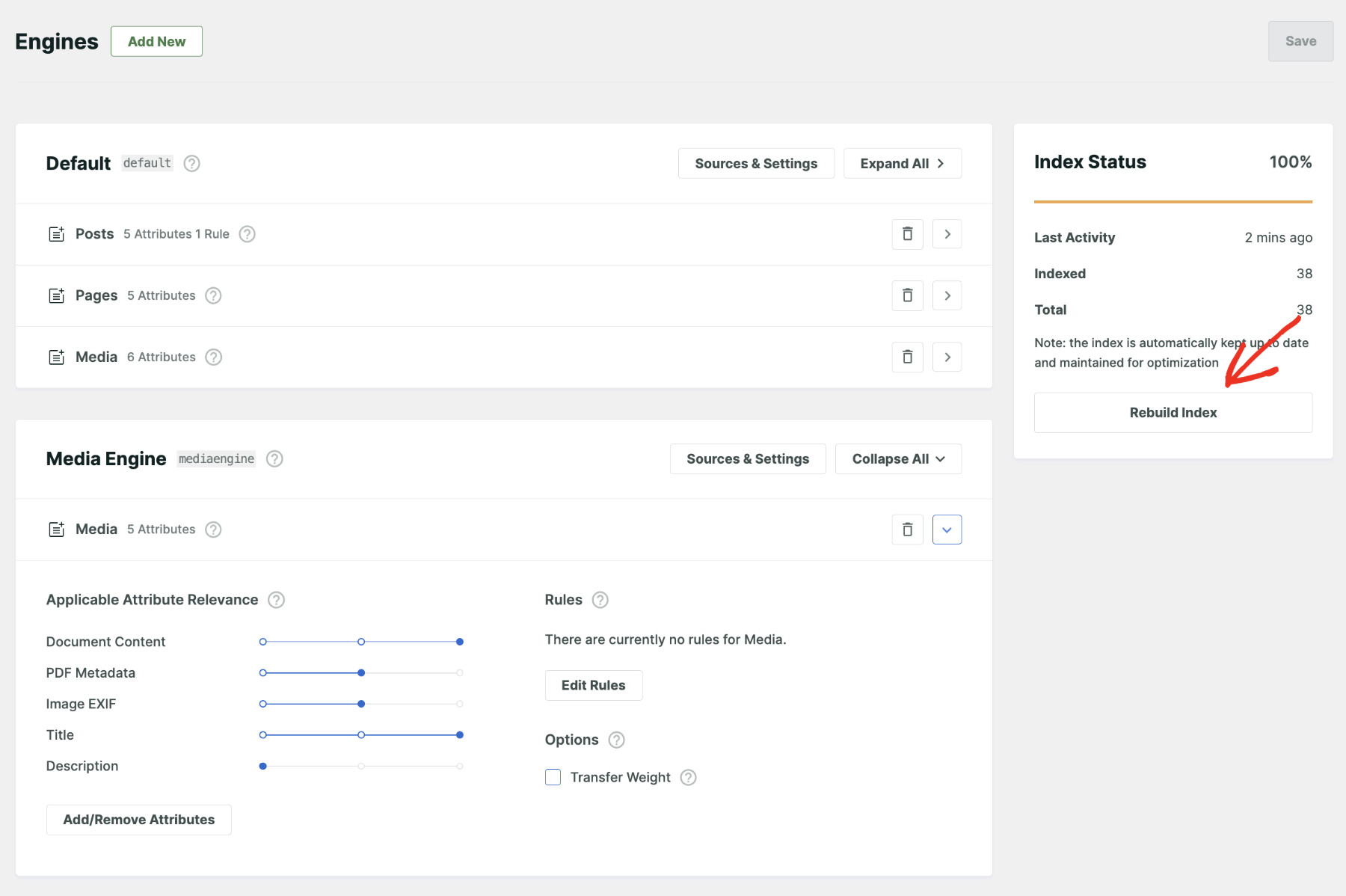
Task: Remove the Media source in Default engine
Action: pyautogui.click(x=907, y=357)
